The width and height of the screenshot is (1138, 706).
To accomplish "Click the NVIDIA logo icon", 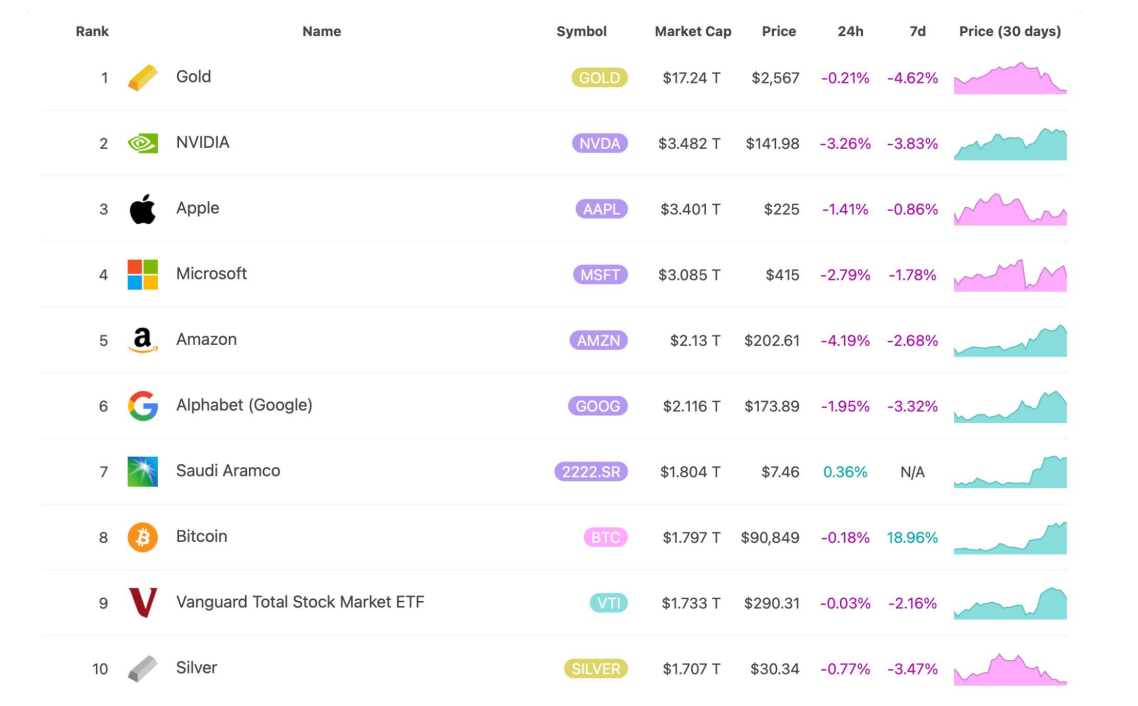I will pos(142,143).
